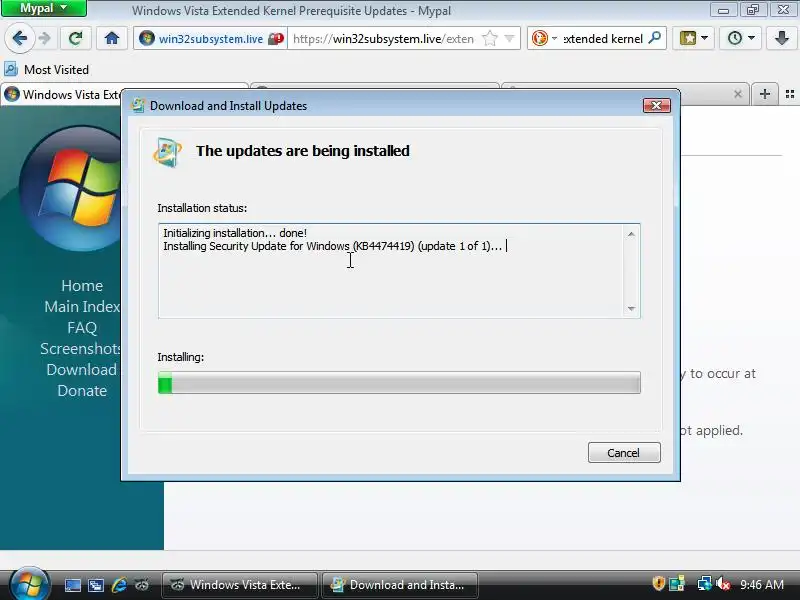Expand the History button dropdown arrow
This screenshot has height=600, width=800.
(x=751, y=38)
